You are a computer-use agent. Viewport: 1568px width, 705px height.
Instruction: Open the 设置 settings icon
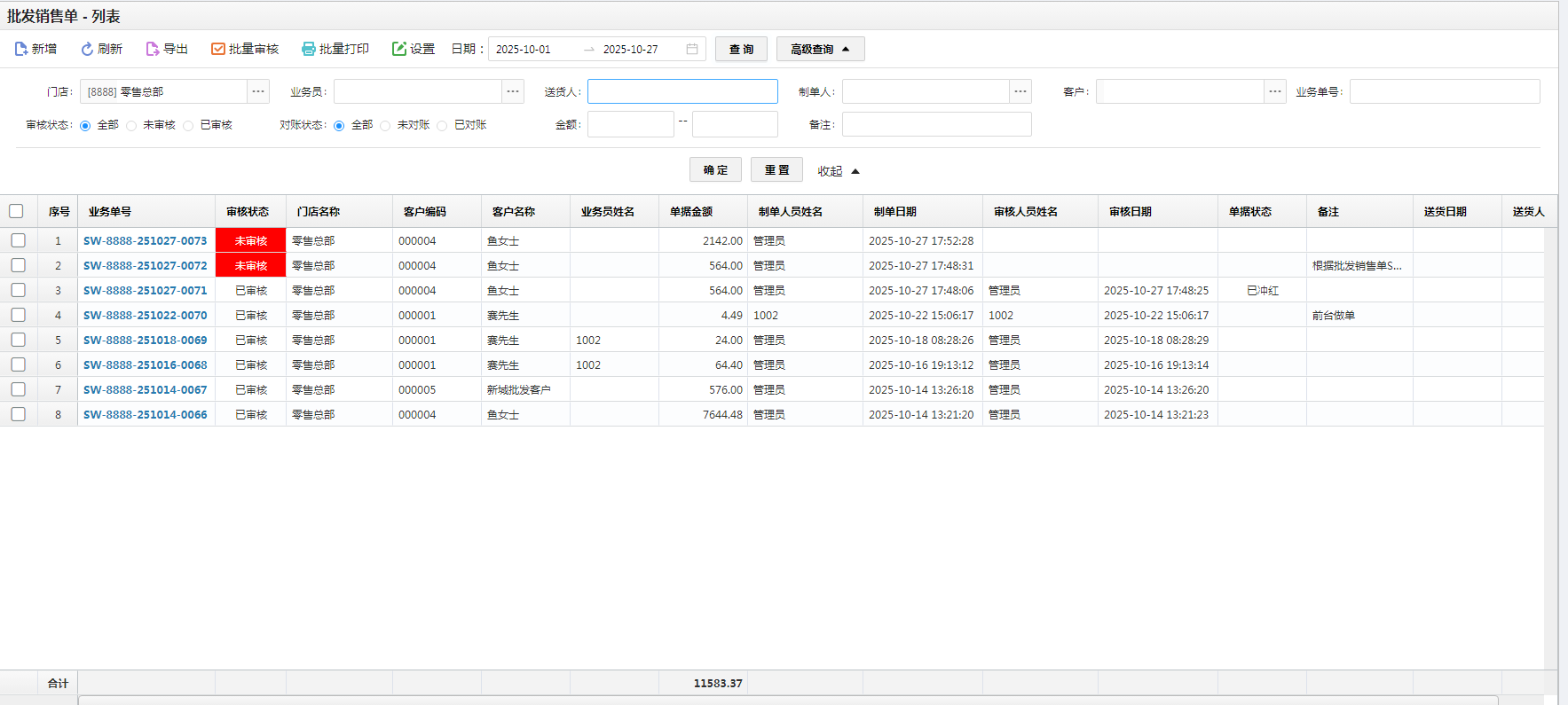[399, 49]
